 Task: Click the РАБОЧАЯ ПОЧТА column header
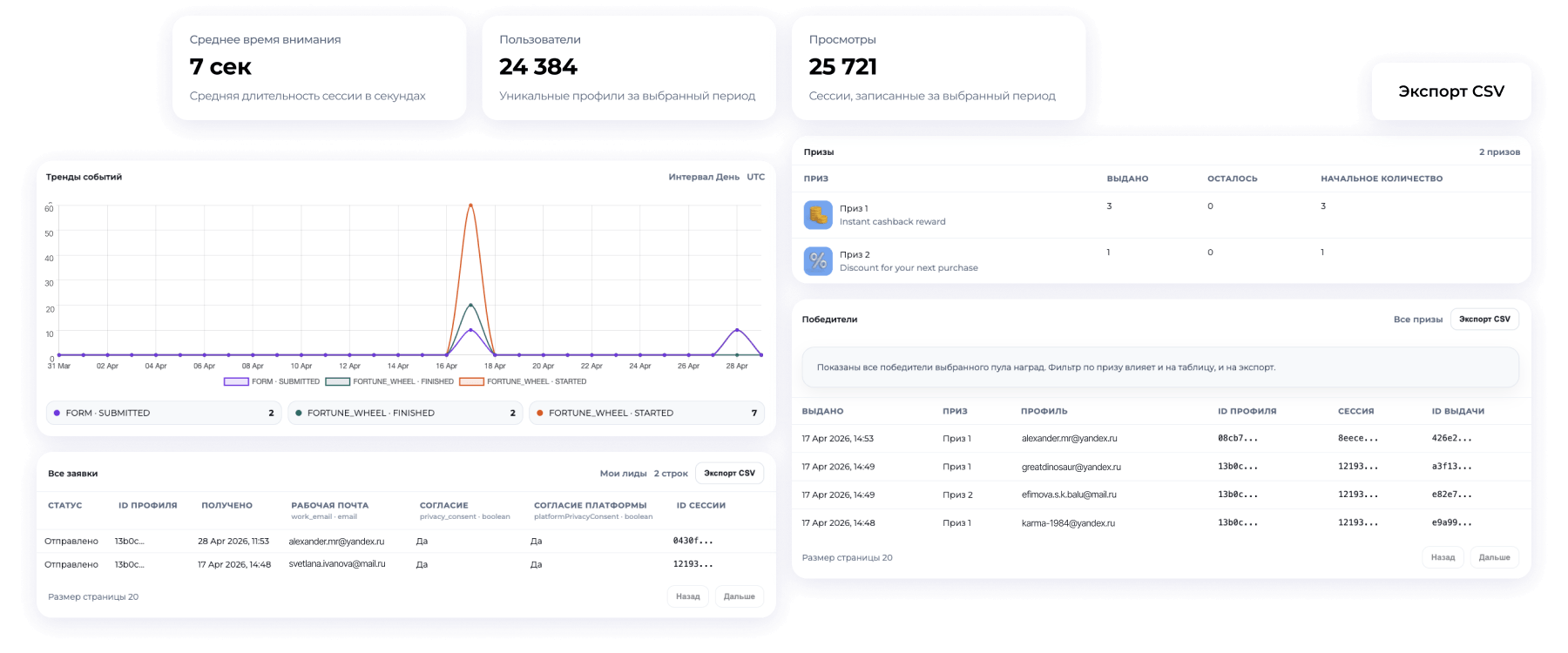click(329, 505)
